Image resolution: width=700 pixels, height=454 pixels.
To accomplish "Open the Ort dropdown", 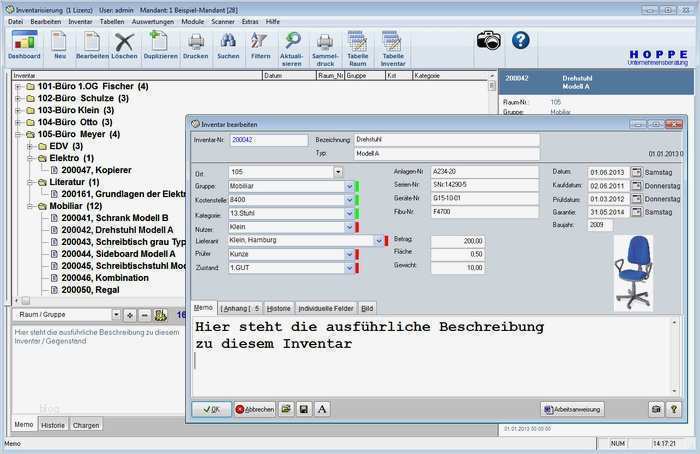I will (338, 172).
